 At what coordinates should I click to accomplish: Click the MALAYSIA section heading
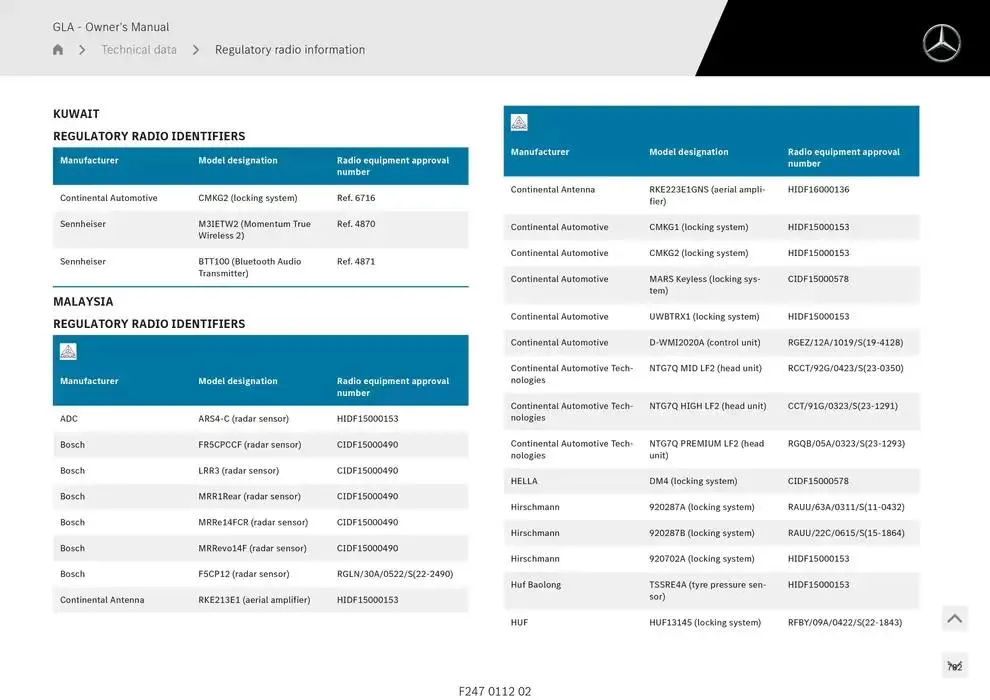pos(83,302)
